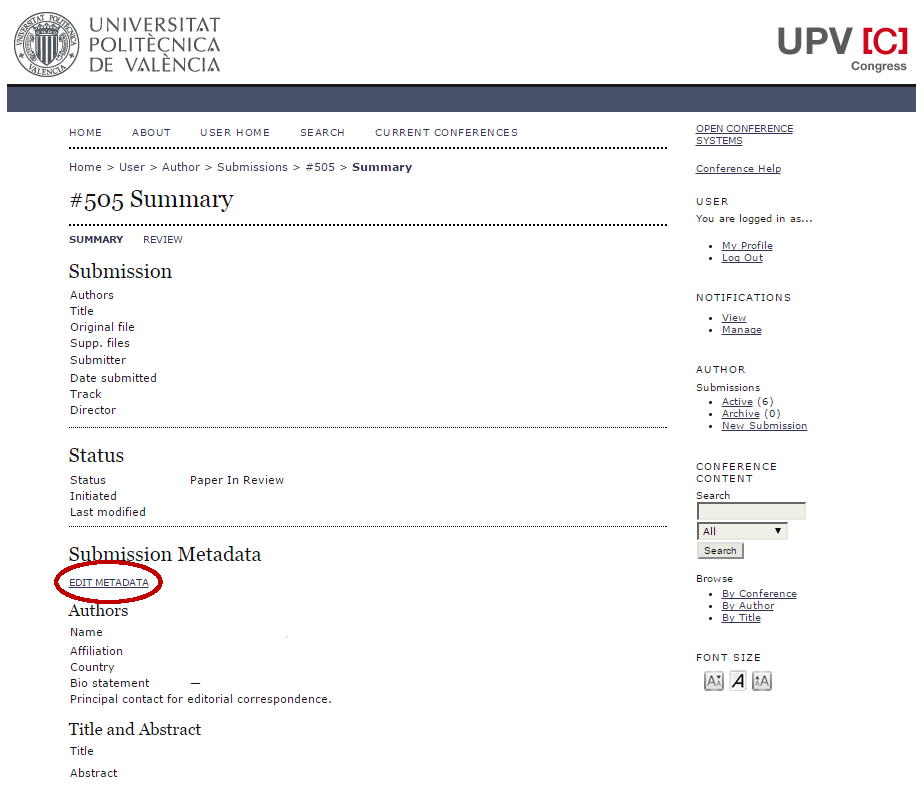Open the search scope dropdown showing All
924x803 pixels.
(x=742, y=531)
